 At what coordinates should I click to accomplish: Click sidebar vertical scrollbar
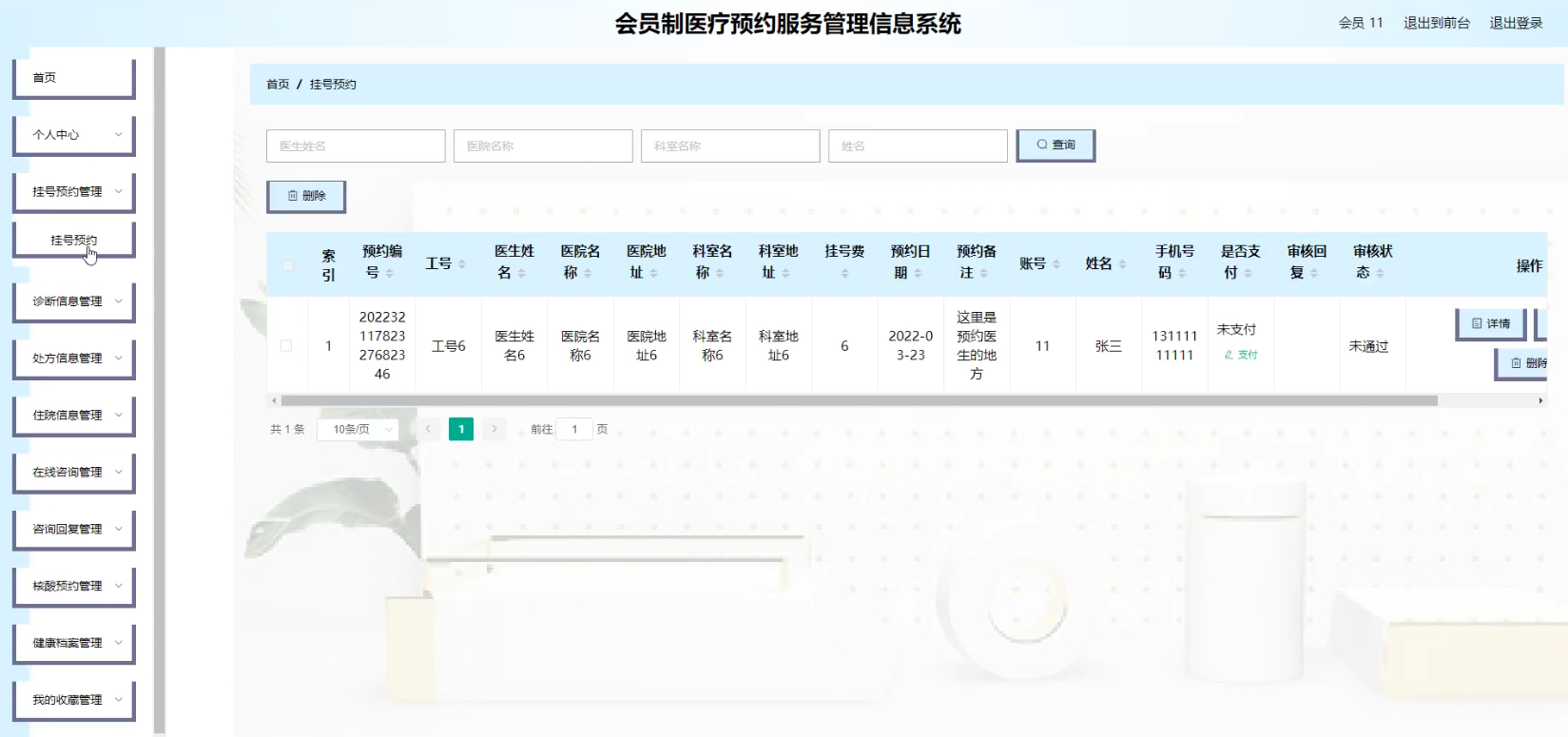(x=160, y=390)
